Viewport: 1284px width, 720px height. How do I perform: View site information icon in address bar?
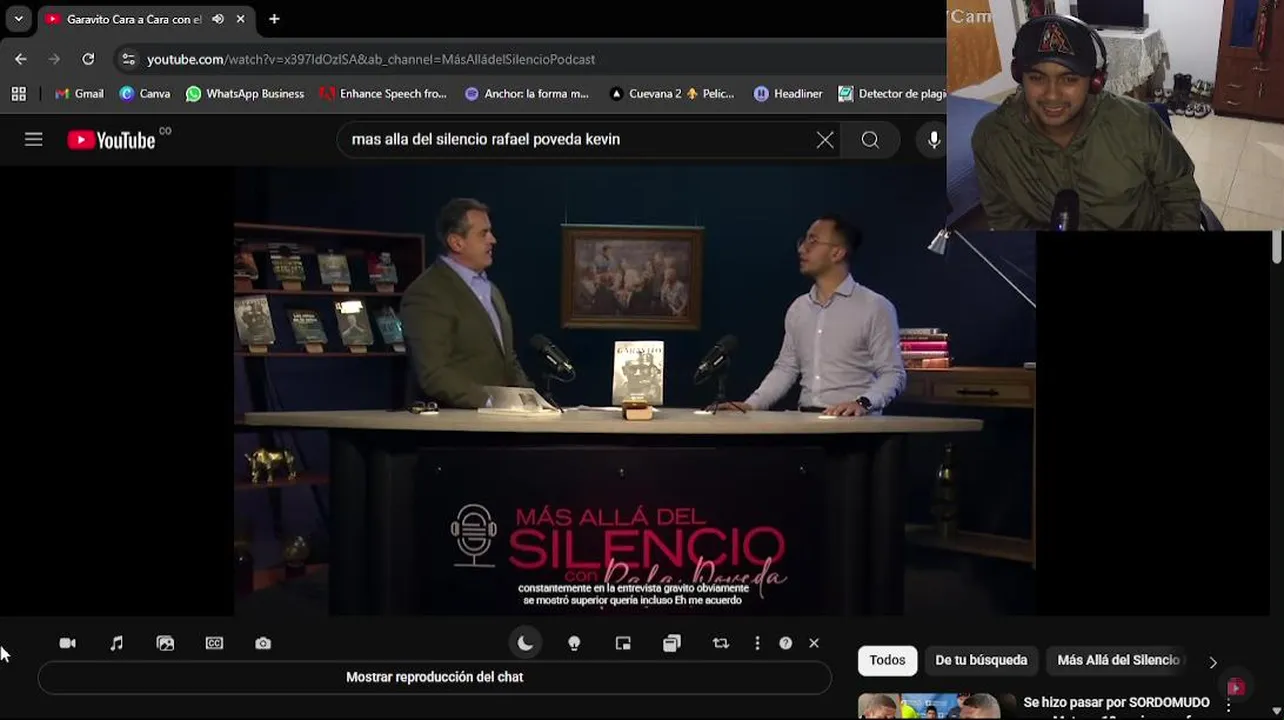pyautogui.click(x=128, y=59)
